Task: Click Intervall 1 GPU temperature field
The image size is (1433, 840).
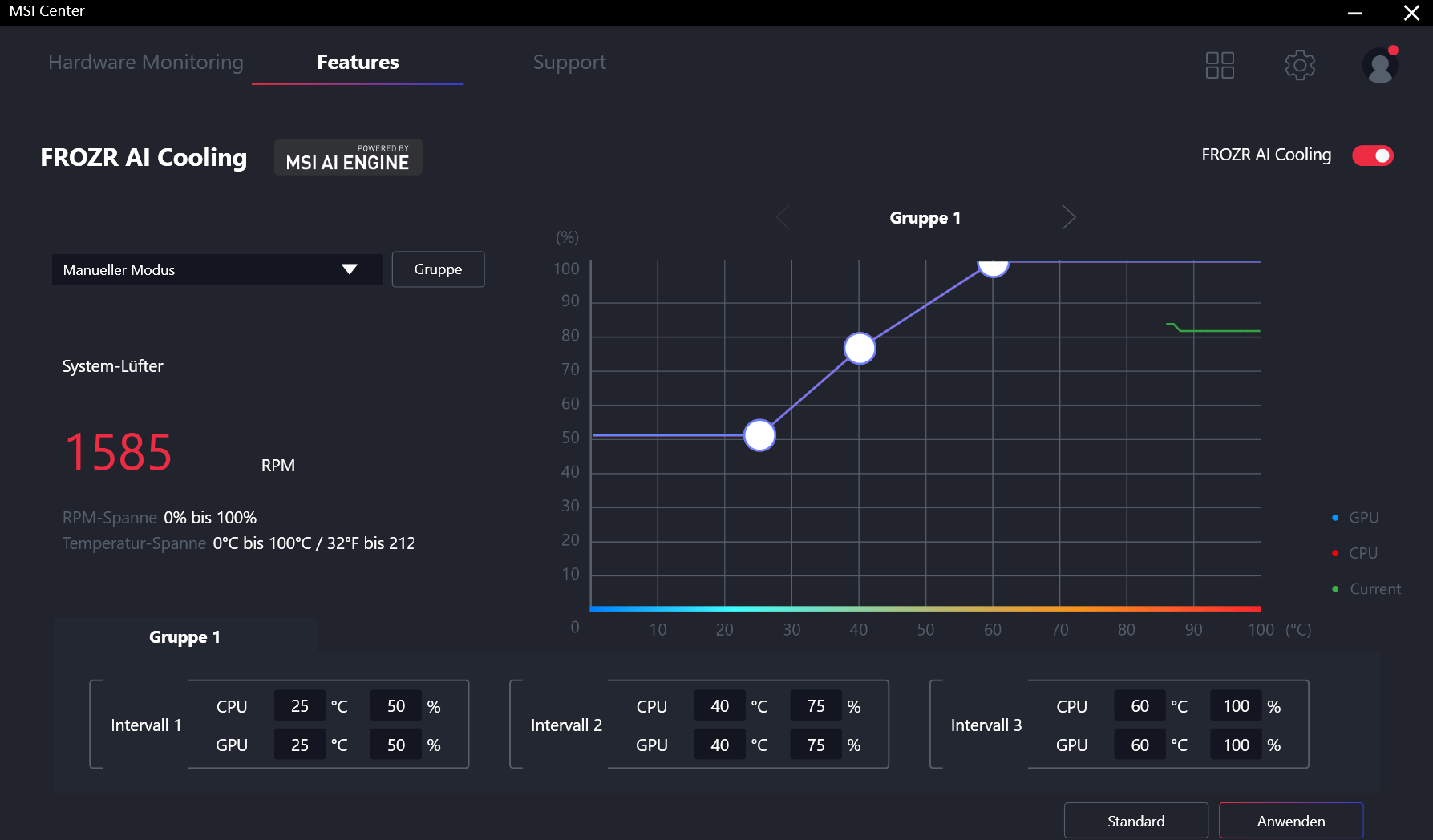Action: (x=300, y=745)
